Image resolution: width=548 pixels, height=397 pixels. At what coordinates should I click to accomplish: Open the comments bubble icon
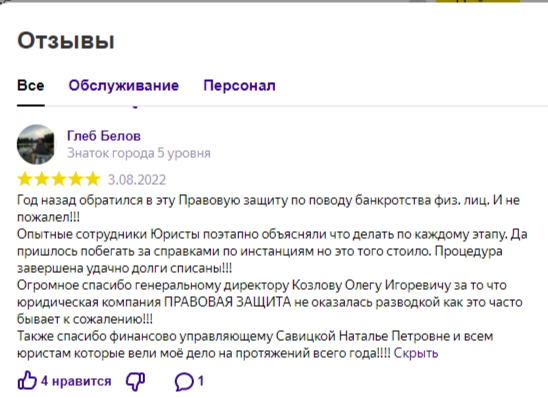click(184, 381)
